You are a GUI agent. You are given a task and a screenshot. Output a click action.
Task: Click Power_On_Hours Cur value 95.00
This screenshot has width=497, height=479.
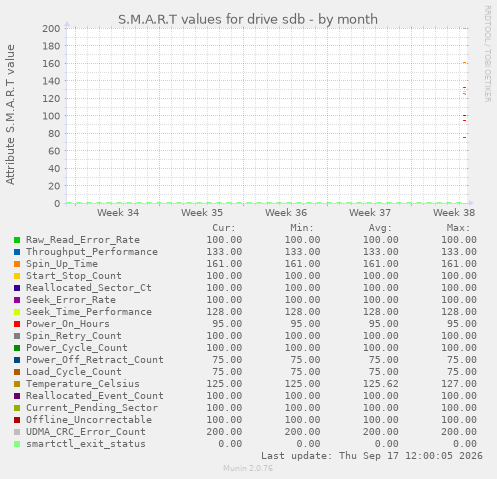(227, 324)
